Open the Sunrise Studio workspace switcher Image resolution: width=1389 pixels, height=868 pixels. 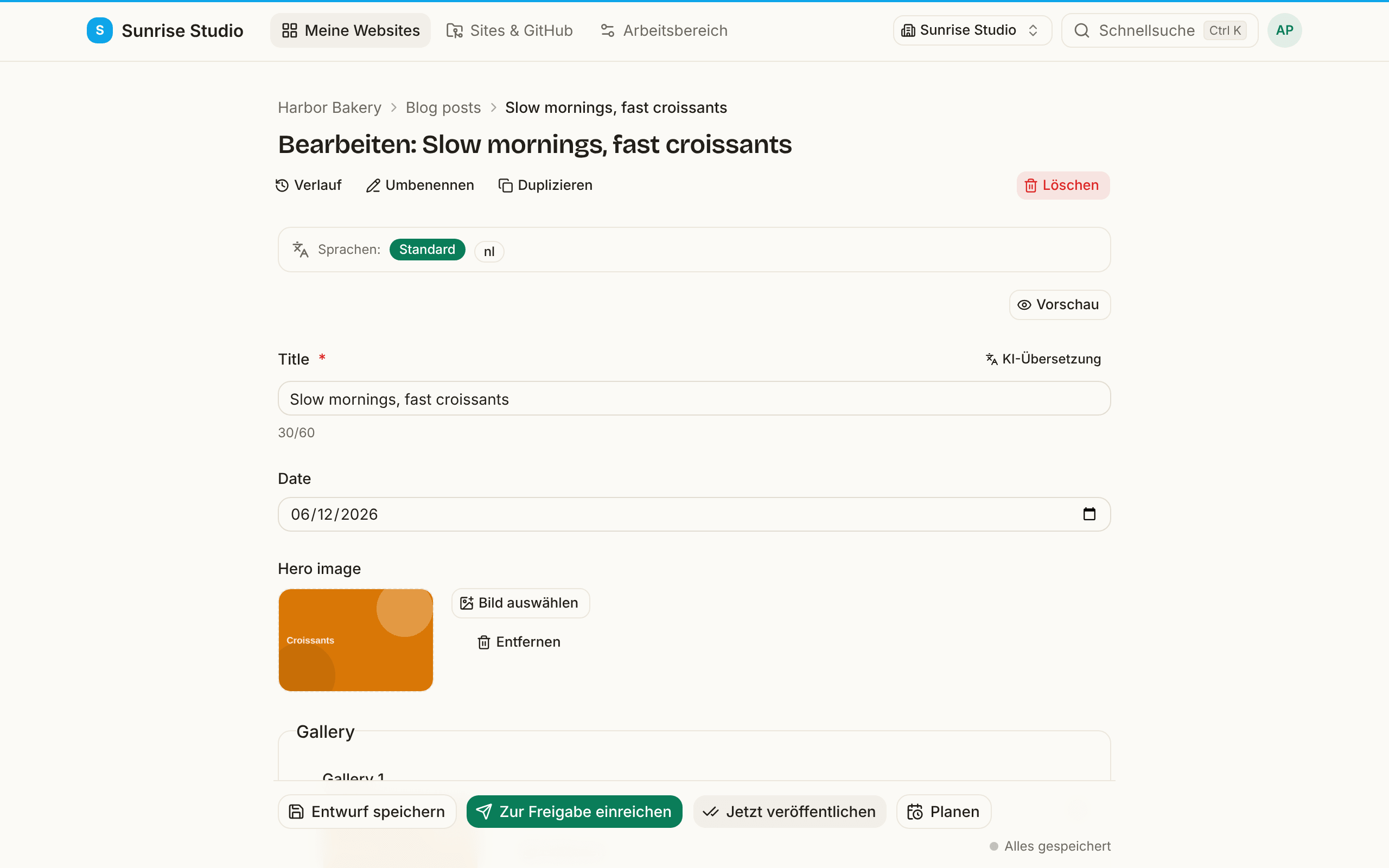tap(972, 30)
